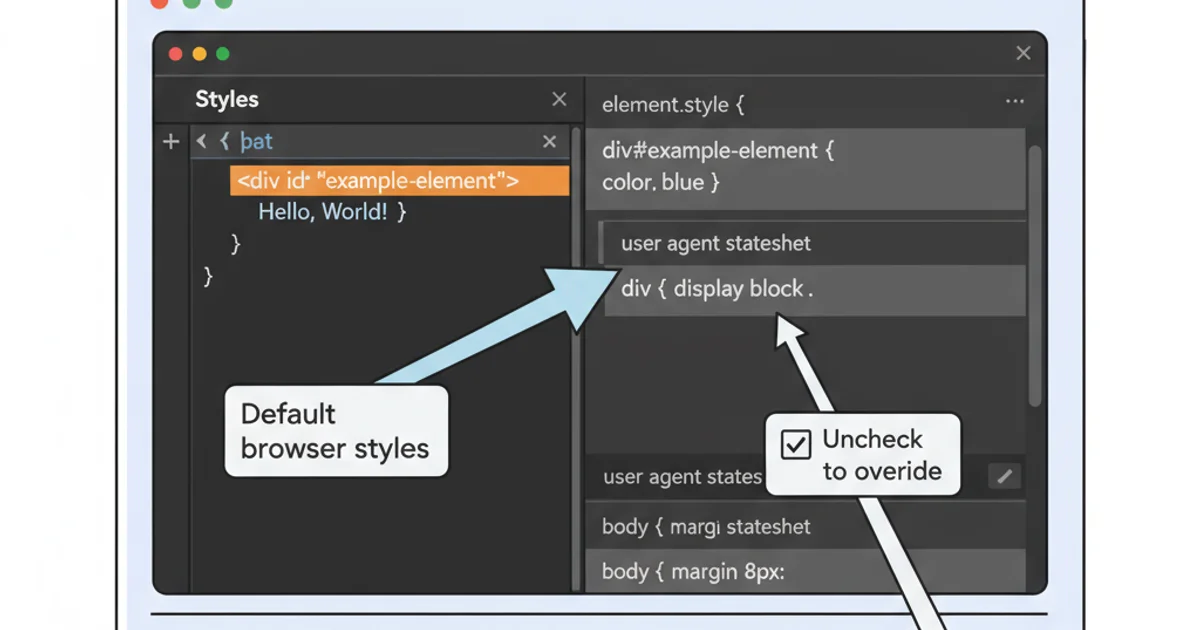The width and height of the screenshot is (1200, 630).
Task: Click the pencil edit icon beside user agent states
Action: click(1005, 476)
